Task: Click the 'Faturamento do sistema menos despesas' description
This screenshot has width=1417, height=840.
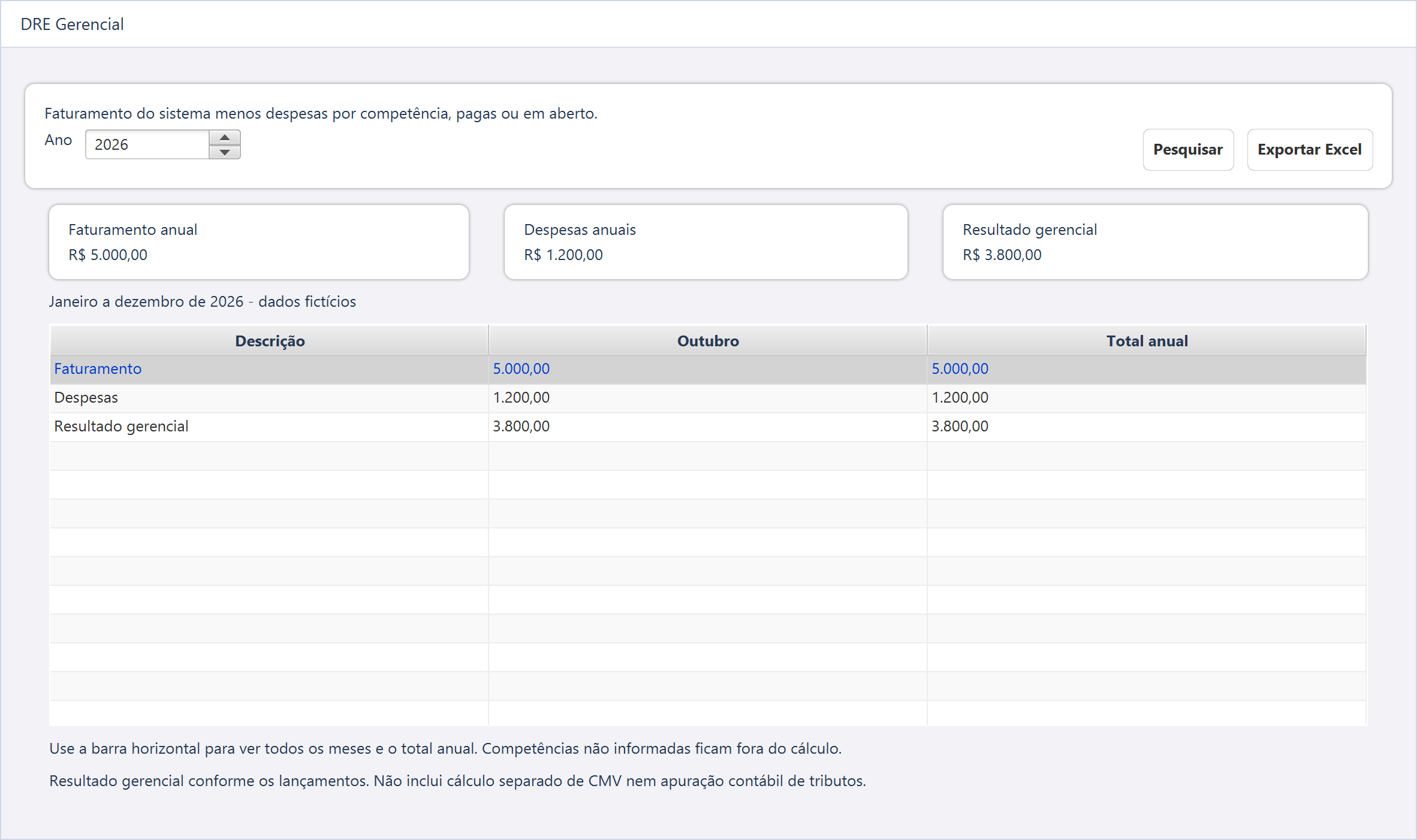Action: (321, 114)
